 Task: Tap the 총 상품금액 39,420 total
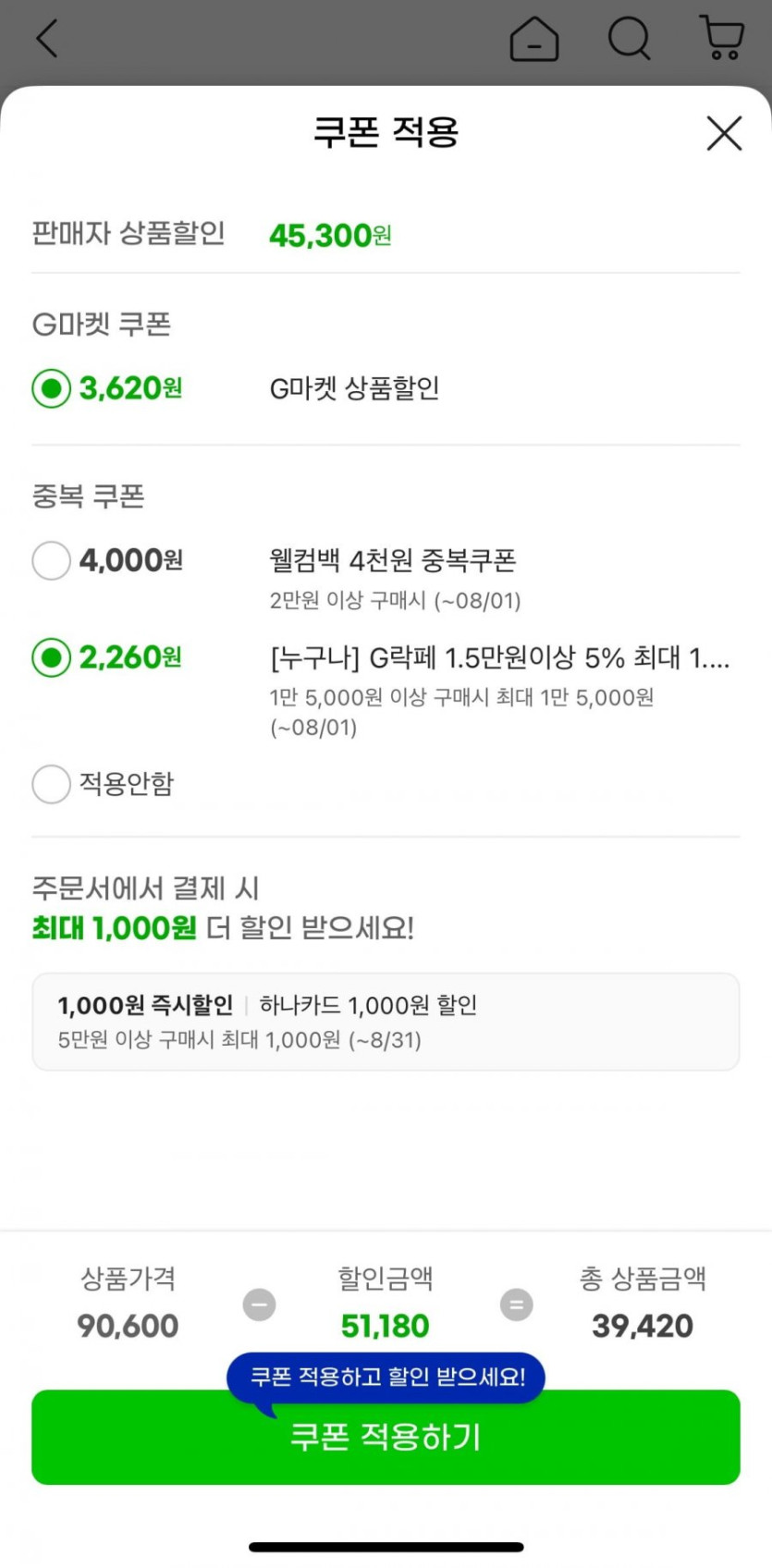coord(643,1326)
